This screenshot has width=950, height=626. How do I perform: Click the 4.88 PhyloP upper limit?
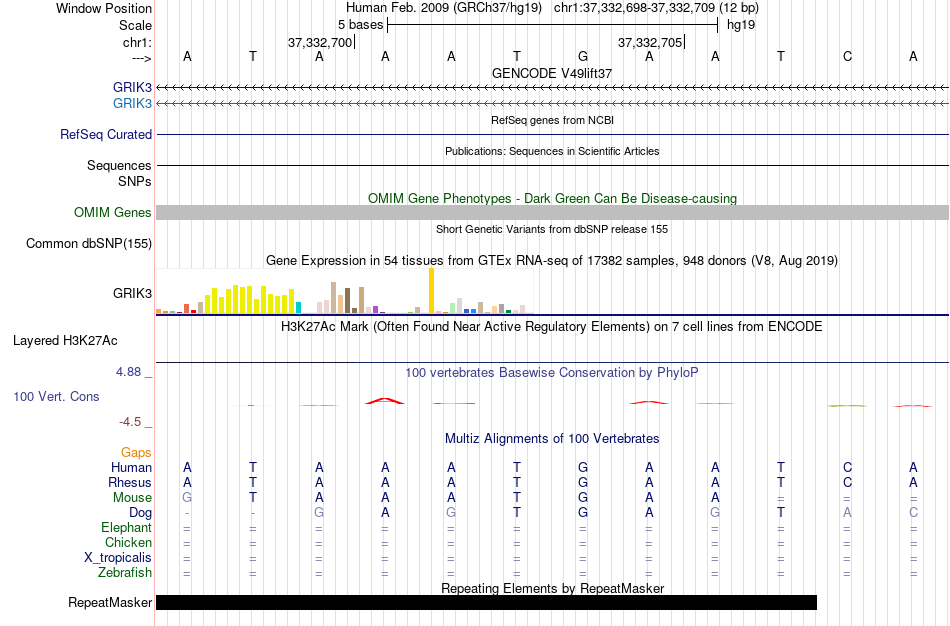tap(128, 371)
